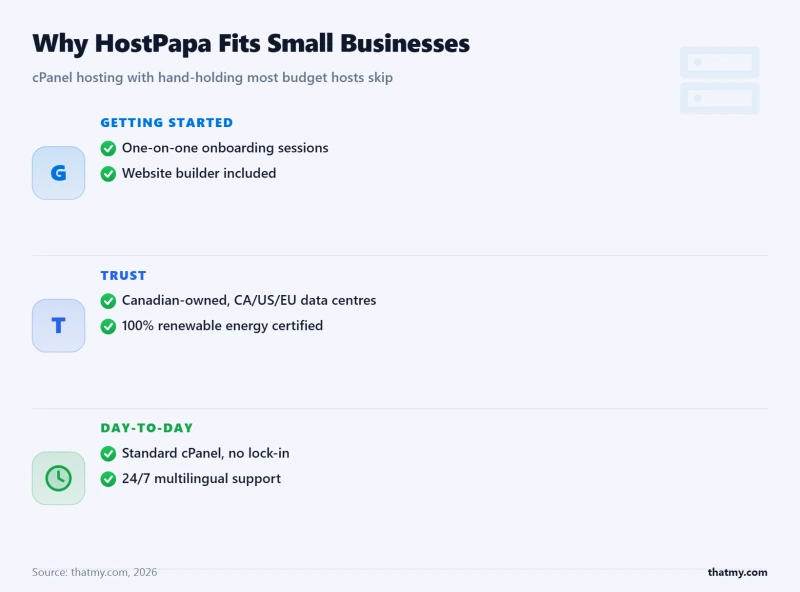This screenshot has width=800, height=592.
Task: Click the green clock icon tile
Action: coord(59,478)
